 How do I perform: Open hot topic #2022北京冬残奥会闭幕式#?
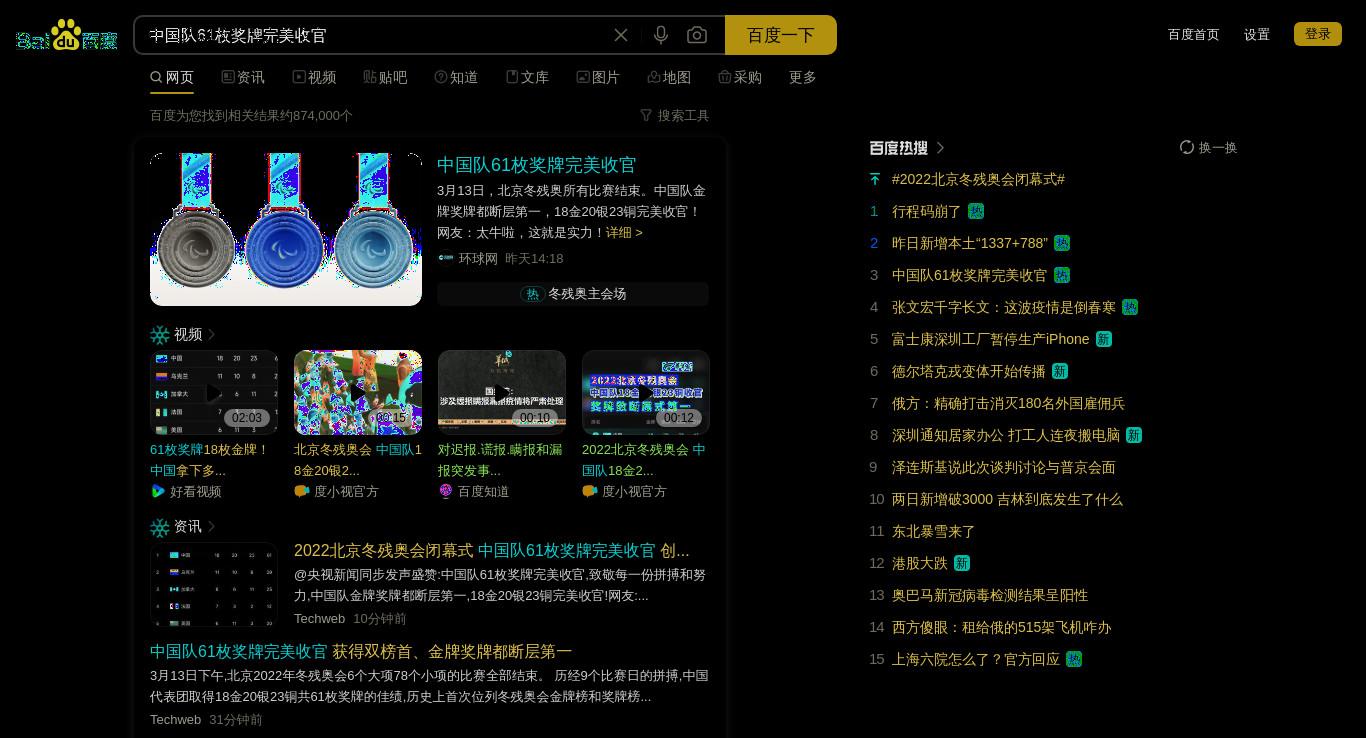click(x=978, y=179)
